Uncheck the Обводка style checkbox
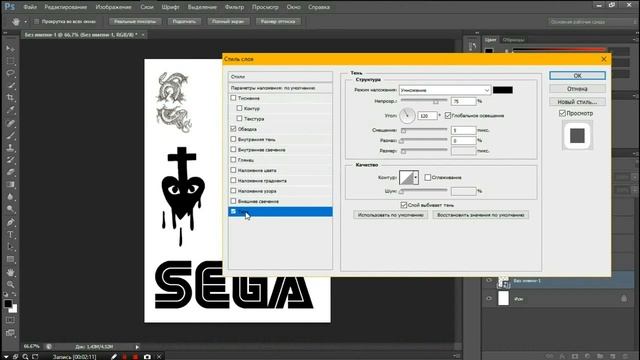Screen dimensions: 640x360 click(233, 129)
